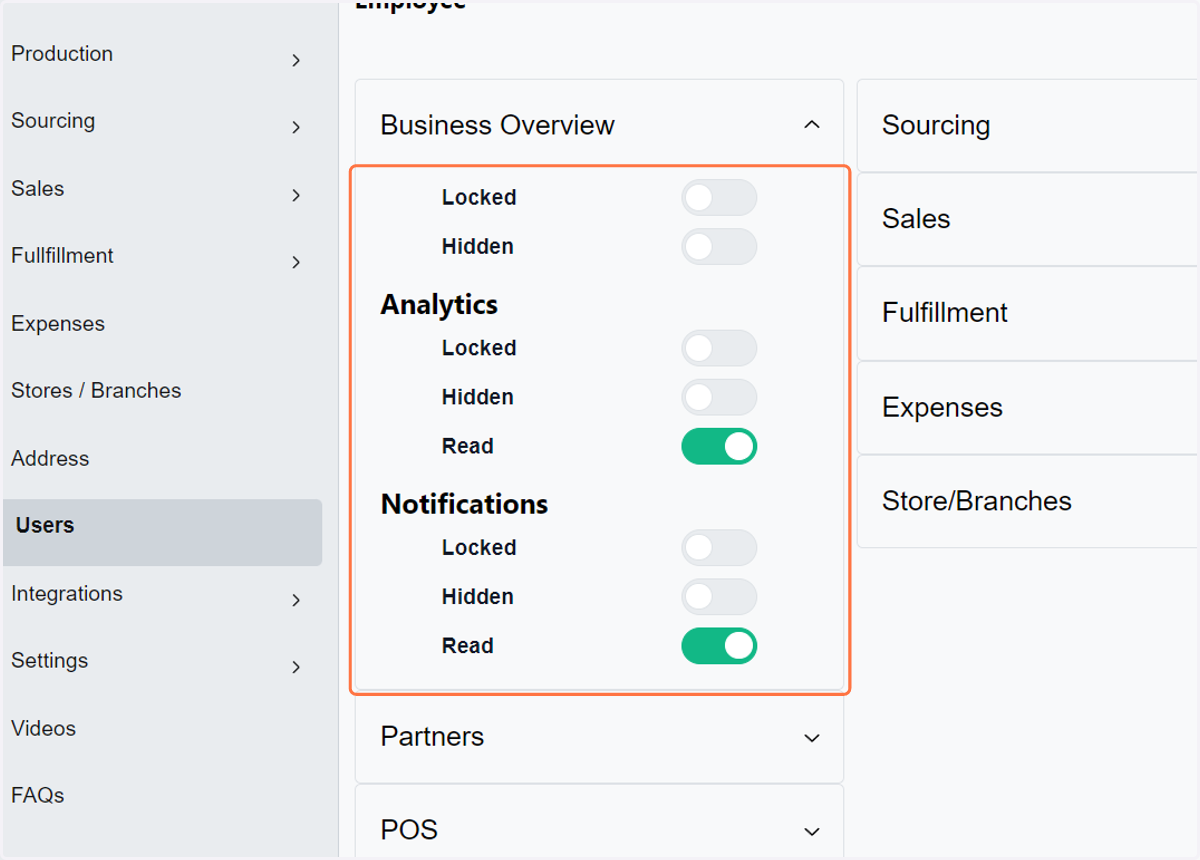The width and height of the screenshot is (1200, 860).
Task: Open Integrations in the sidebar
Action: [x=67, y=594]
